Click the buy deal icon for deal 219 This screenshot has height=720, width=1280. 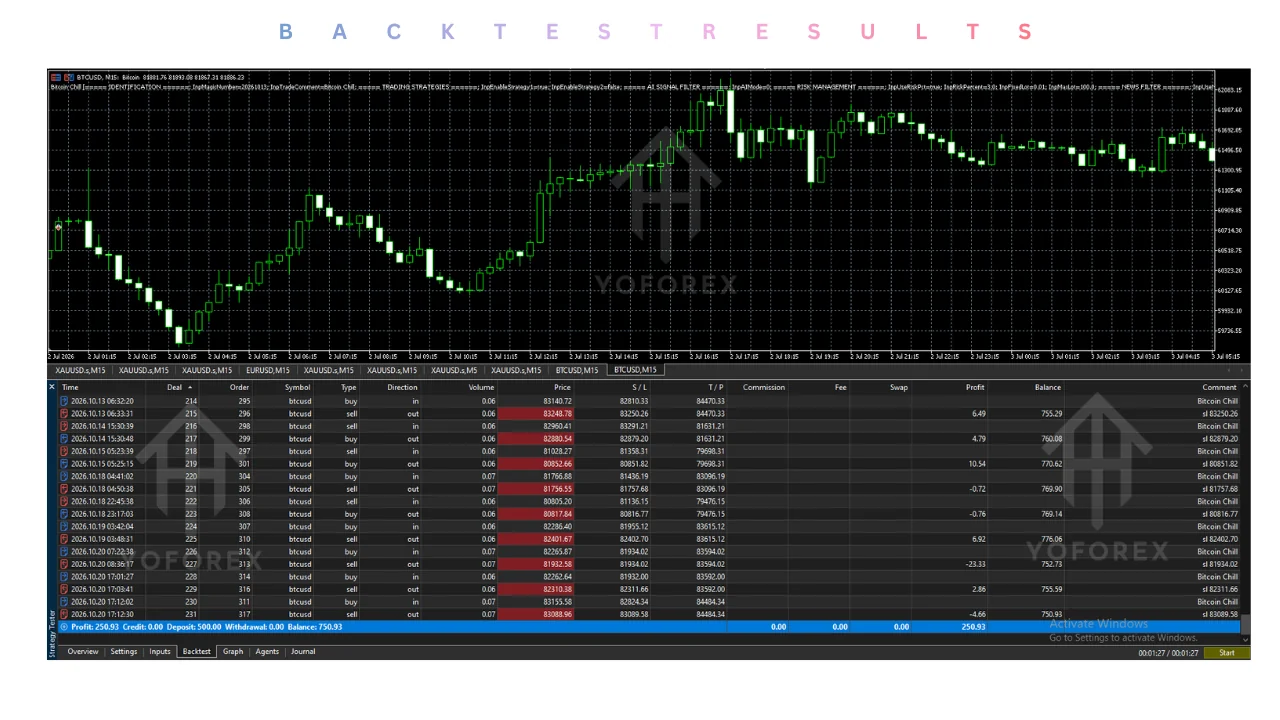coord(65,464)
